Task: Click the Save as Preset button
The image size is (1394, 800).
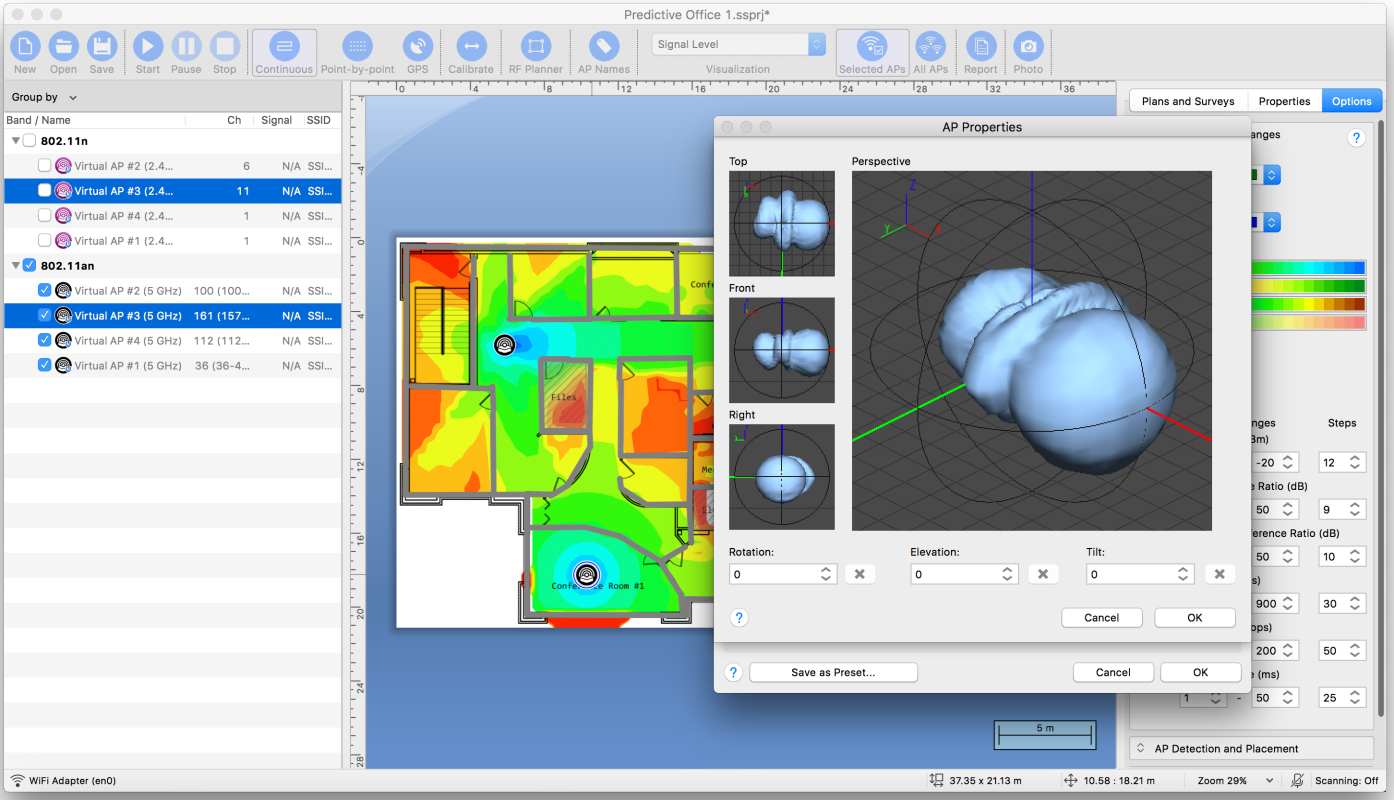Action: tap(833, 671)
